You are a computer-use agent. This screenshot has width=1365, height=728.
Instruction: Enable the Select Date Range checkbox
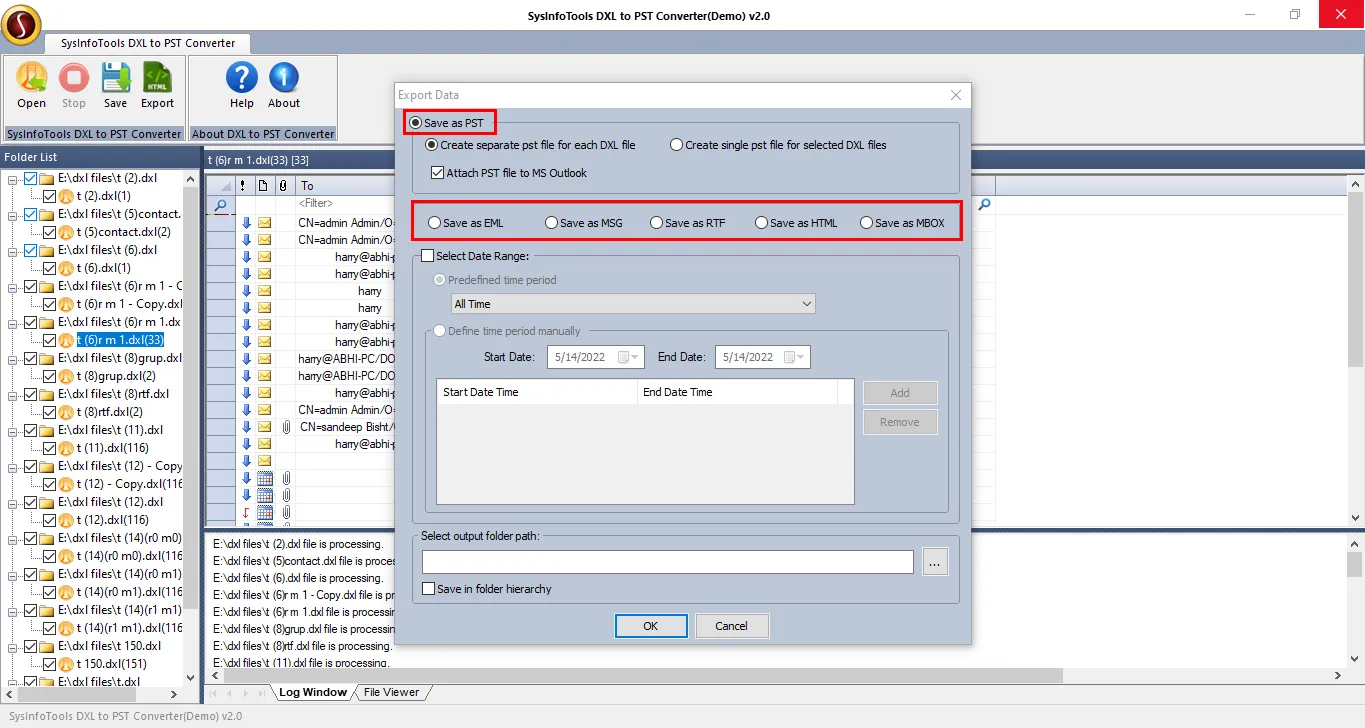pos(428,256)
